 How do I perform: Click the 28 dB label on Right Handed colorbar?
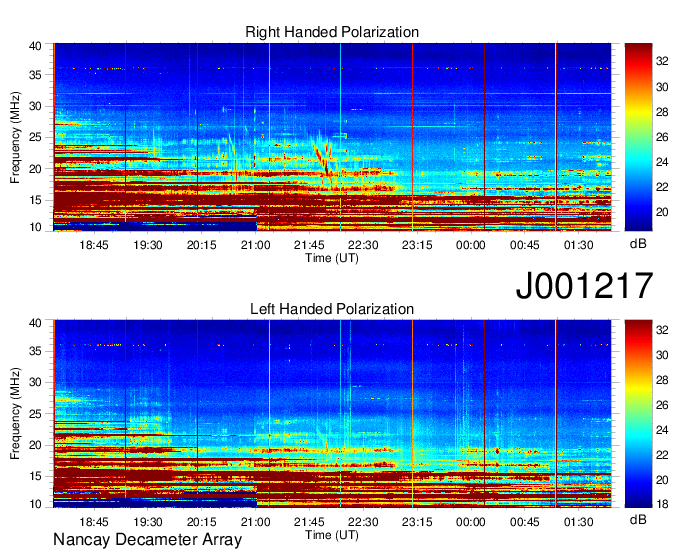(662, 112)
